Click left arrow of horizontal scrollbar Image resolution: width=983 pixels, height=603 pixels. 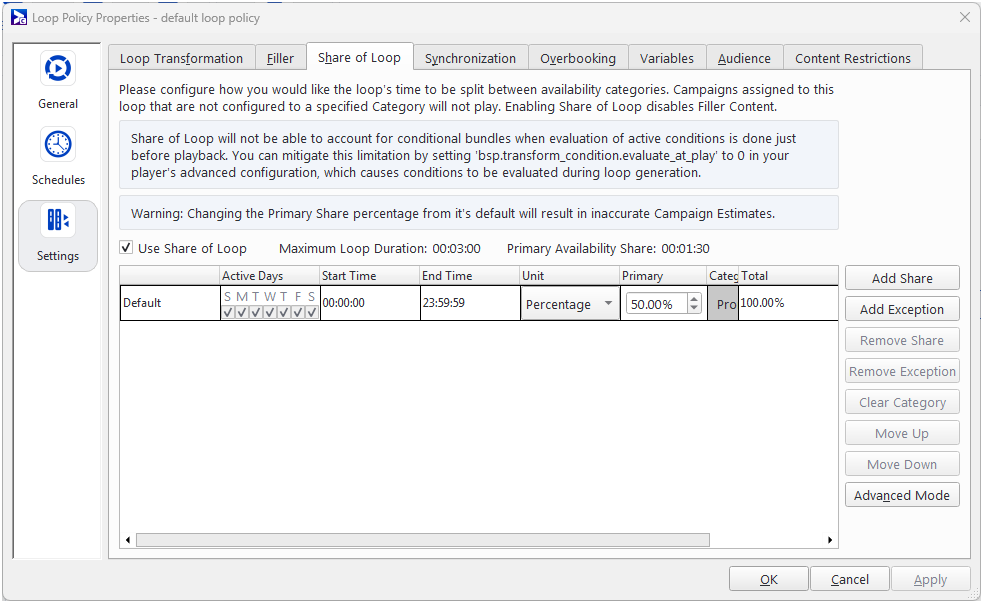tap(127, 540)
